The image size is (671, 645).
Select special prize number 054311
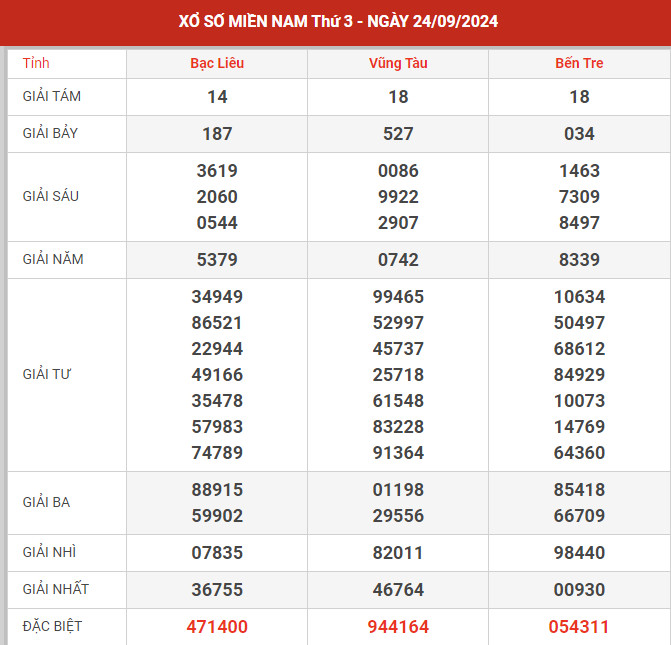579,627
